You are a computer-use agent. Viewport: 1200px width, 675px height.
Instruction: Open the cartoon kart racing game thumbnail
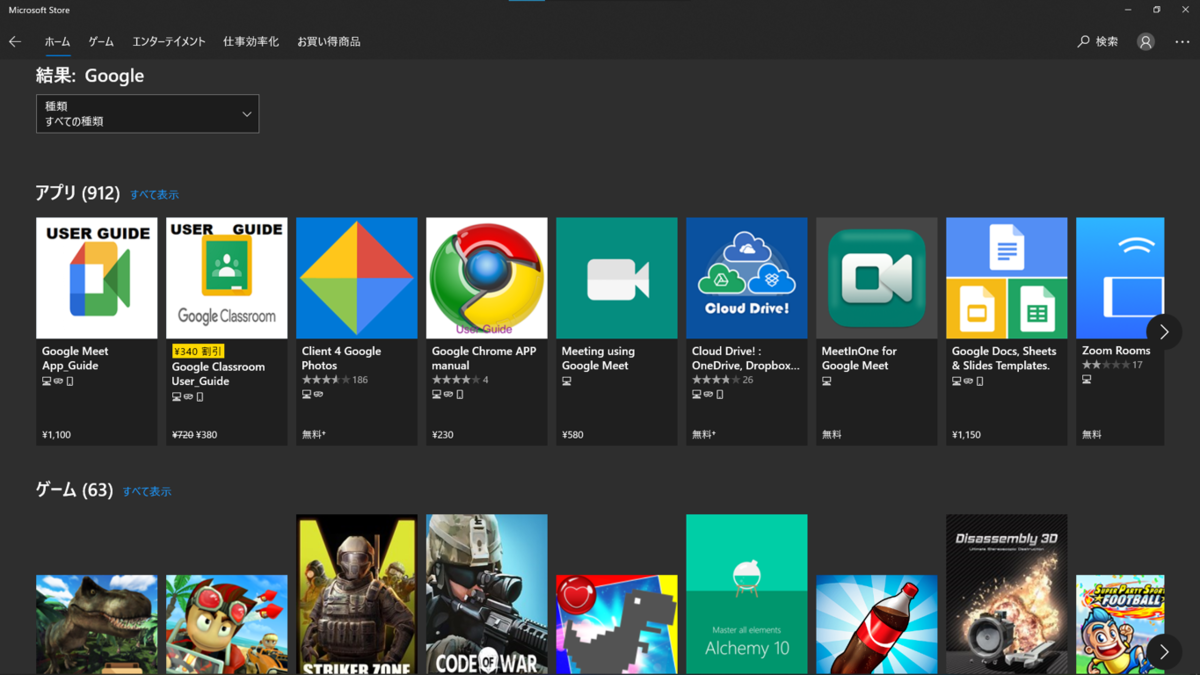click(227, 625)
